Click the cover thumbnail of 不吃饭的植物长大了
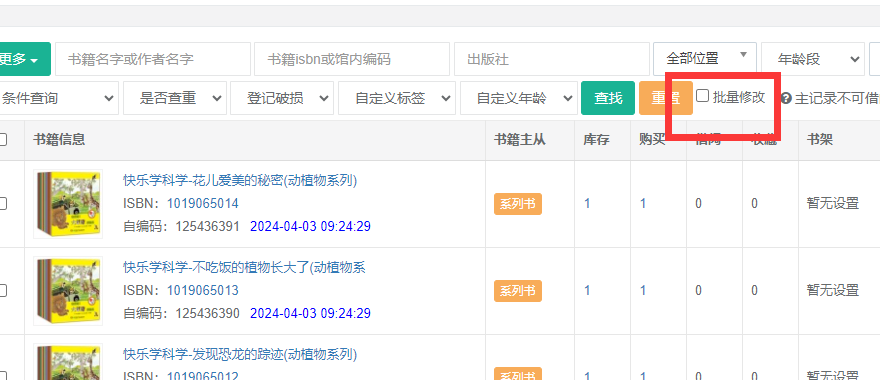 [68, 291]
